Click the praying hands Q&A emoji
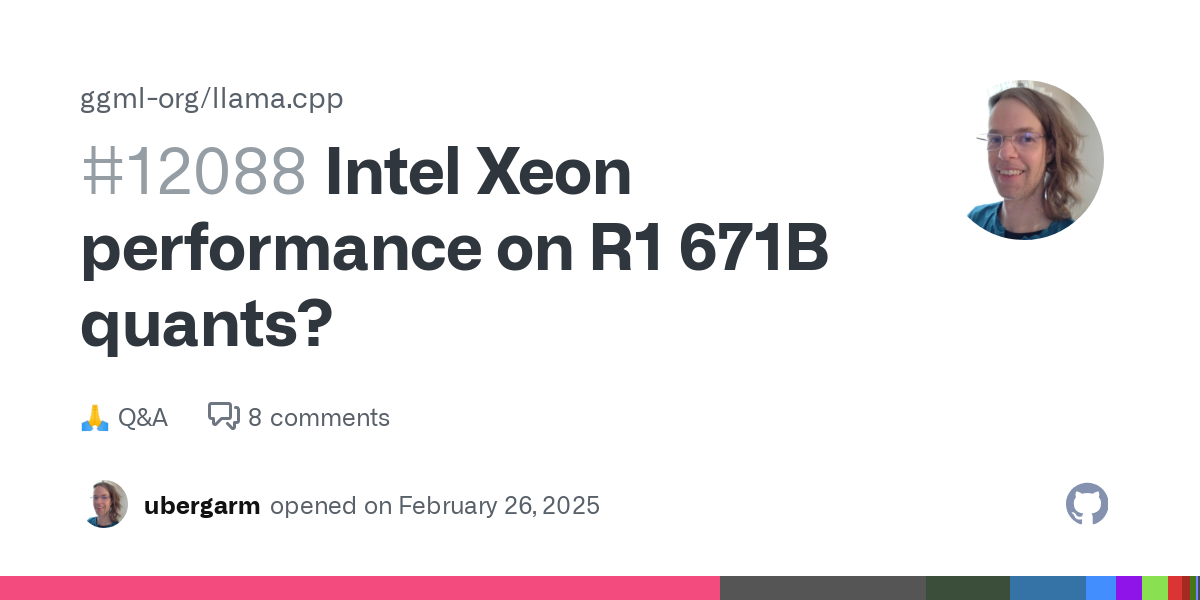The image size is (1200, 600). (x=94, y=418)
